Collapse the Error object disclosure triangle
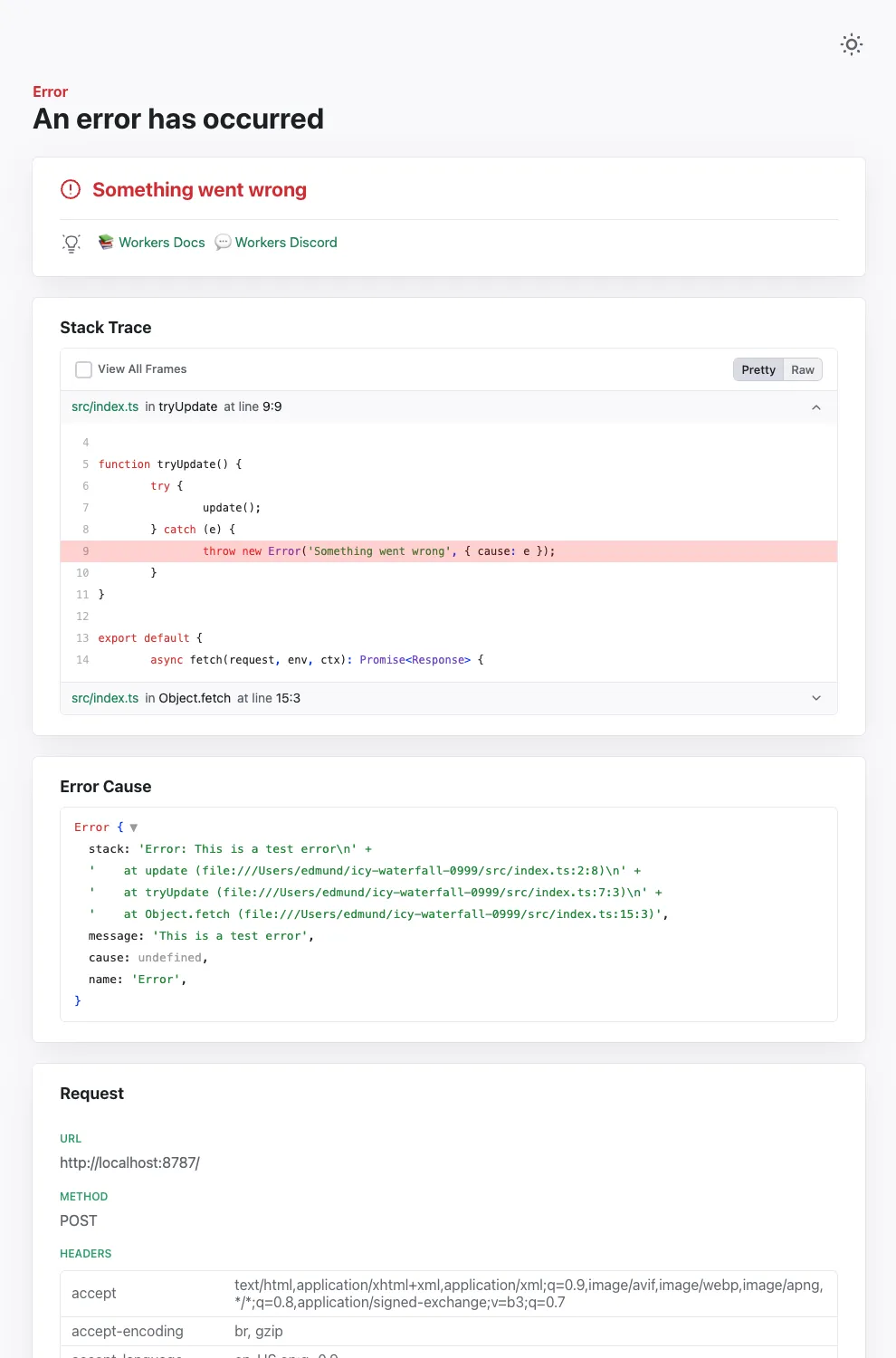The width and height of the screenshot is (896, 1358). coord(134,827)
